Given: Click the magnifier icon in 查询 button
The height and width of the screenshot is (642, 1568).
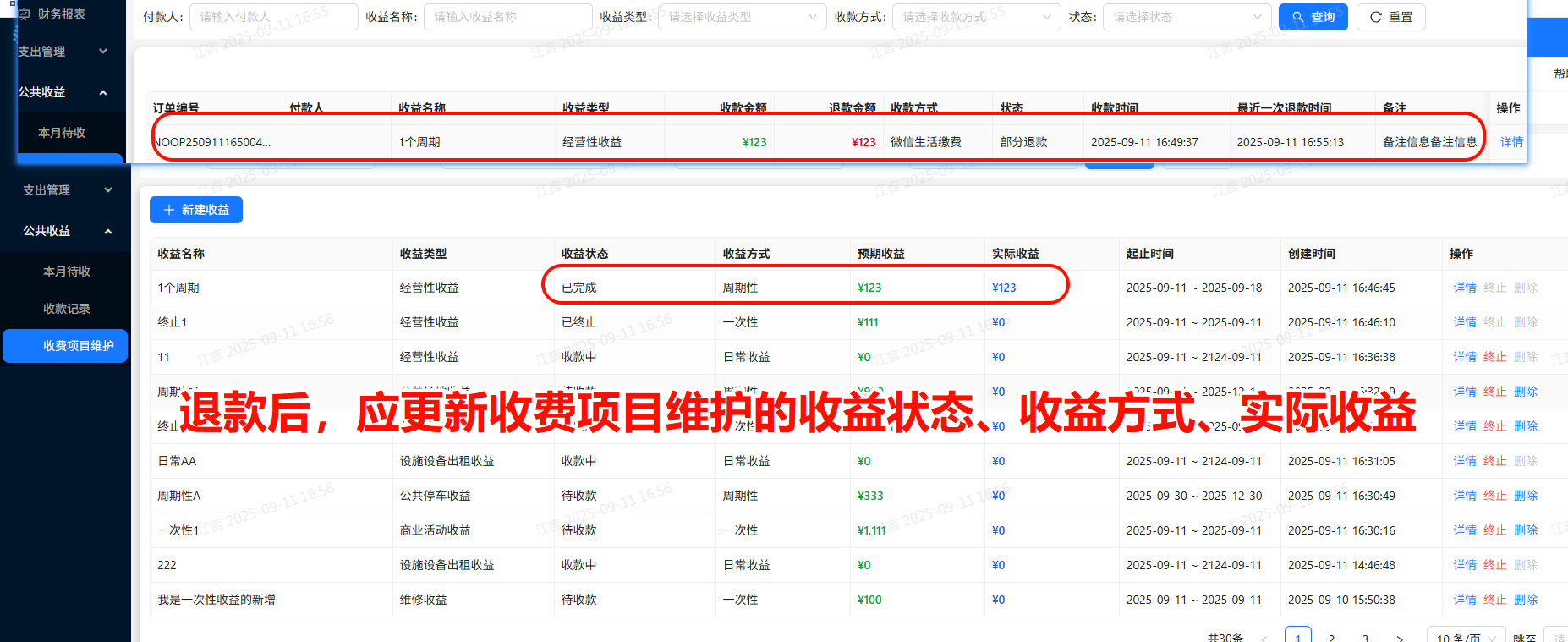Looking at the screenshot, I should tap(1297, 17).
